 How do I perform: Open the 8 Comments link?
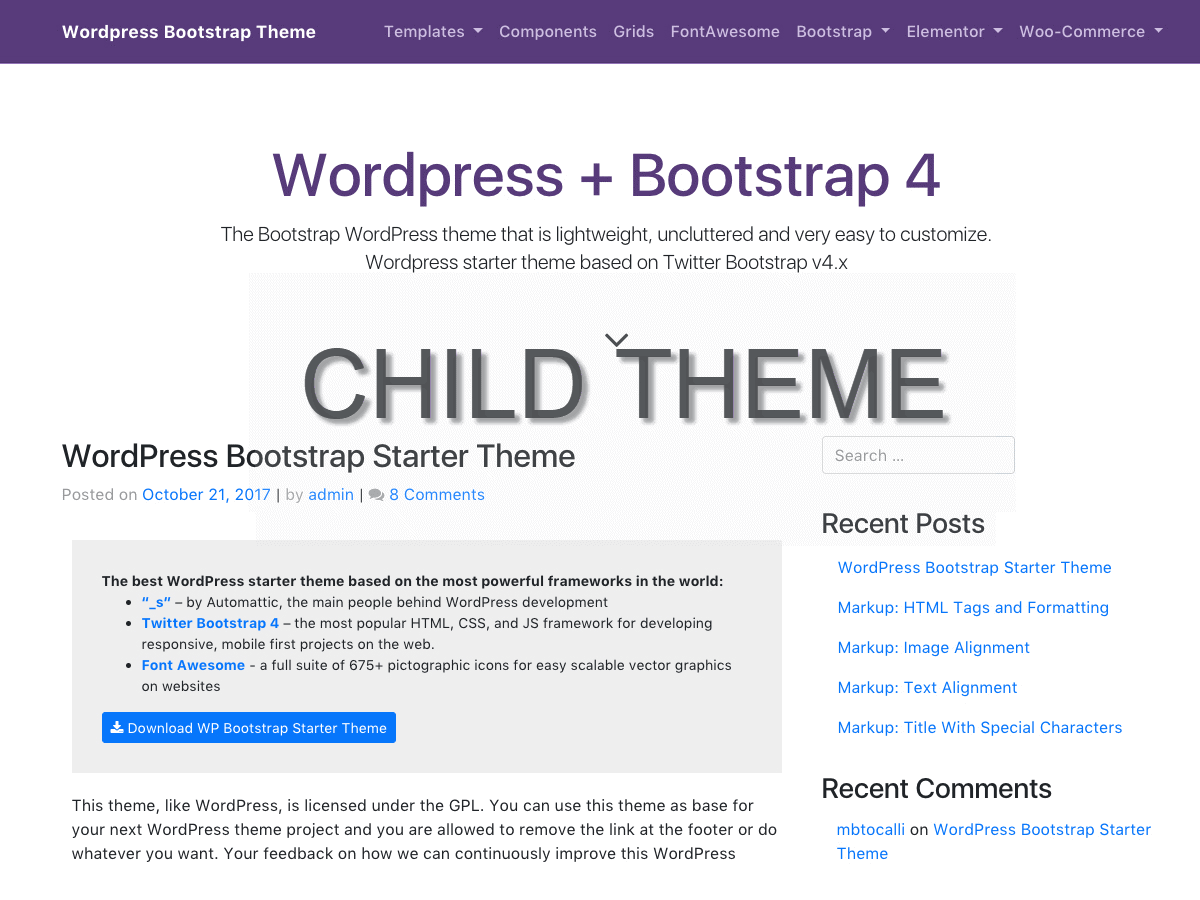pos(437,495)
